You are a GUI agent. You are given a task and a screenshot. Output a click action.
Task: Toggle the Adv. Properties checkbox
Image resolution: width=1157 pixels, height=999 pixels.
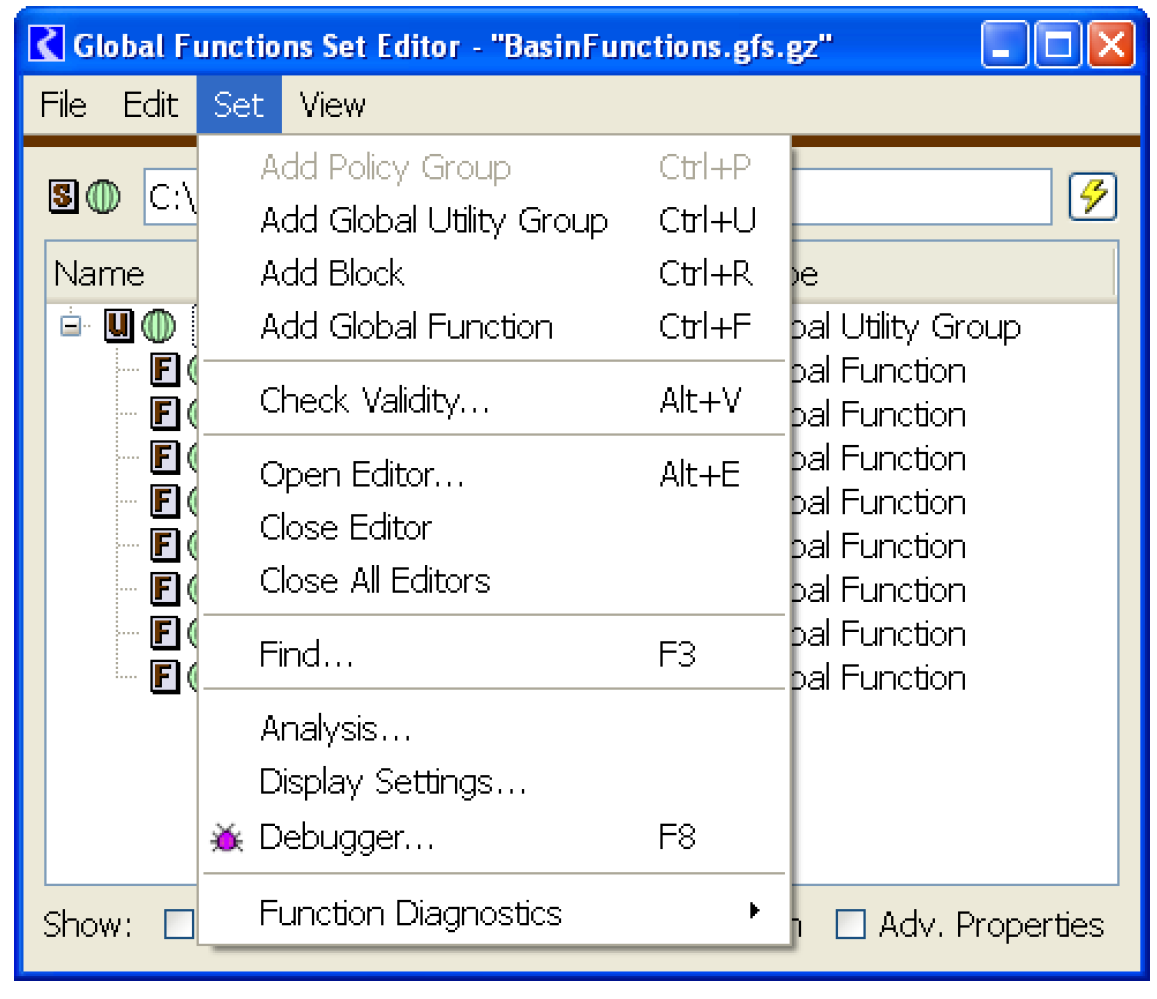click(850, 925)
